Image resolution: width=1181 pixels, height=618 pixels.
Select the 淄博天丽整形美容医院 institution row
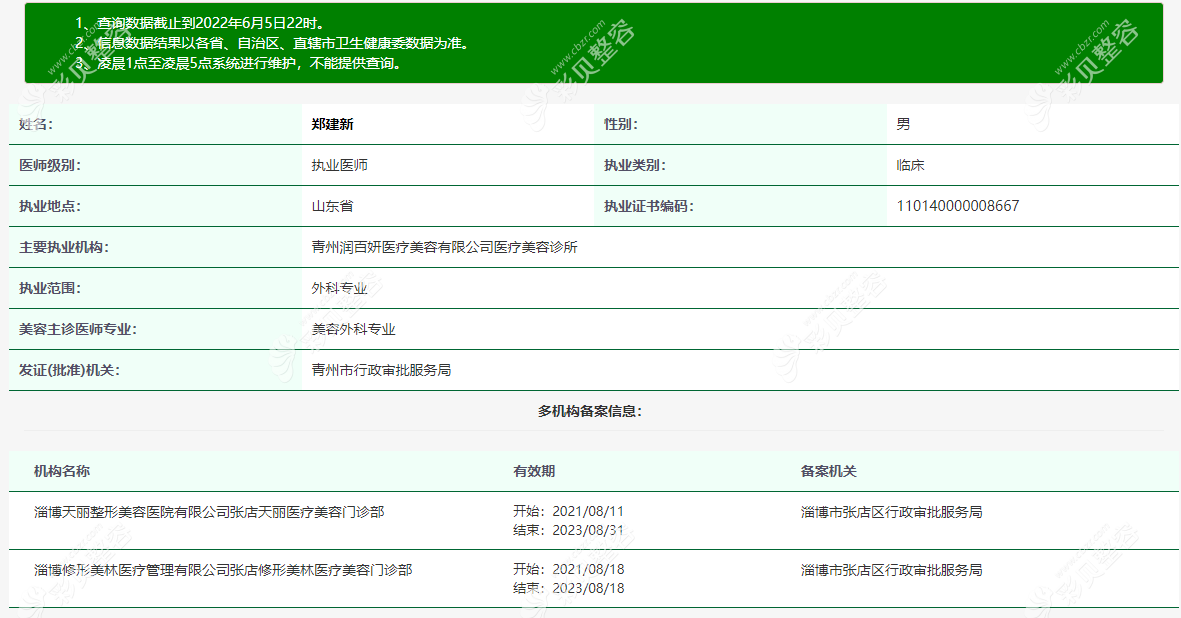(x=594, y=521)
